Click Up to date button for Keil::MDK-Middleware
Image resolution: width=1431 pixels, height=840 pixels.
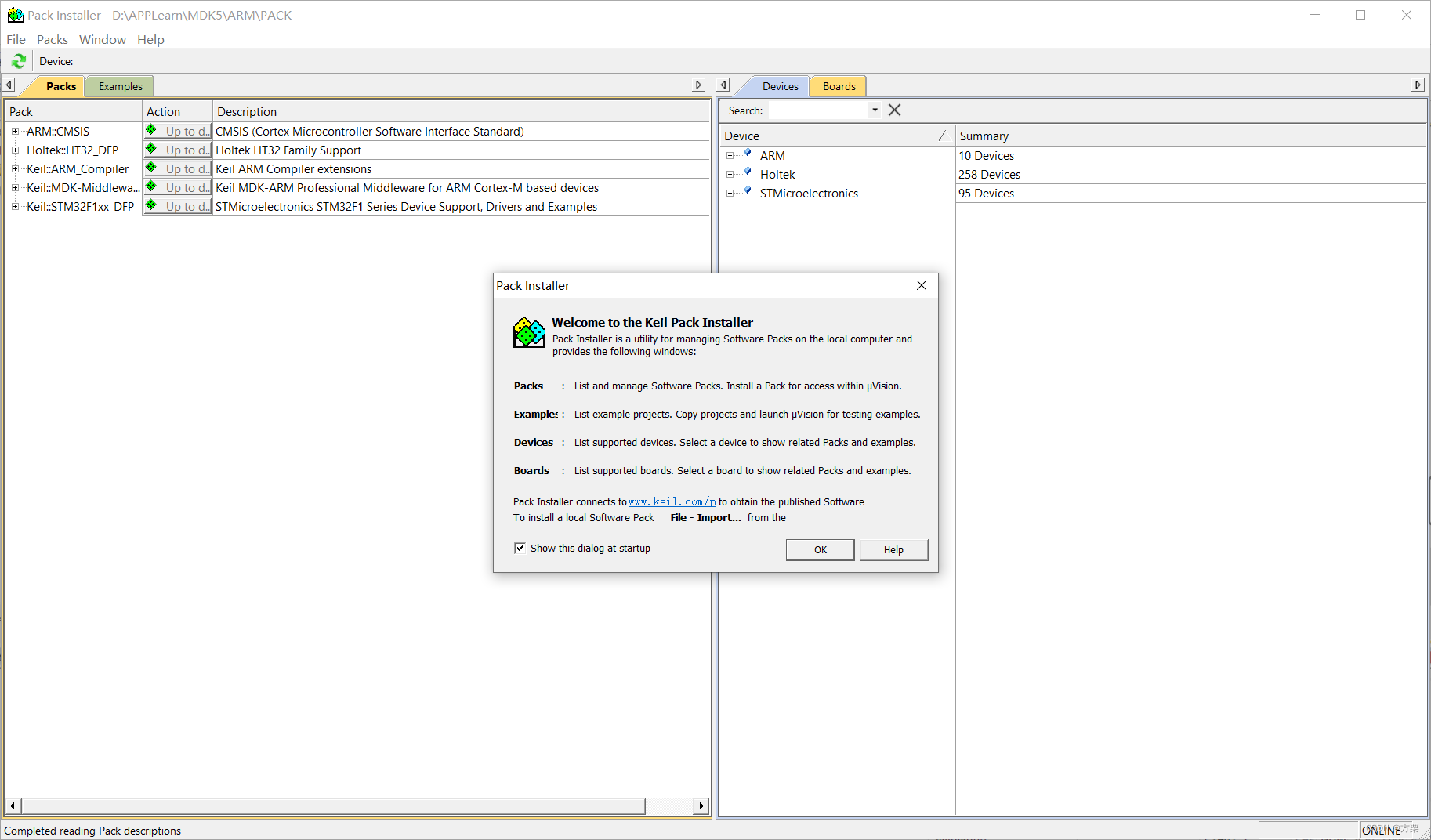[x=178, y=187]
